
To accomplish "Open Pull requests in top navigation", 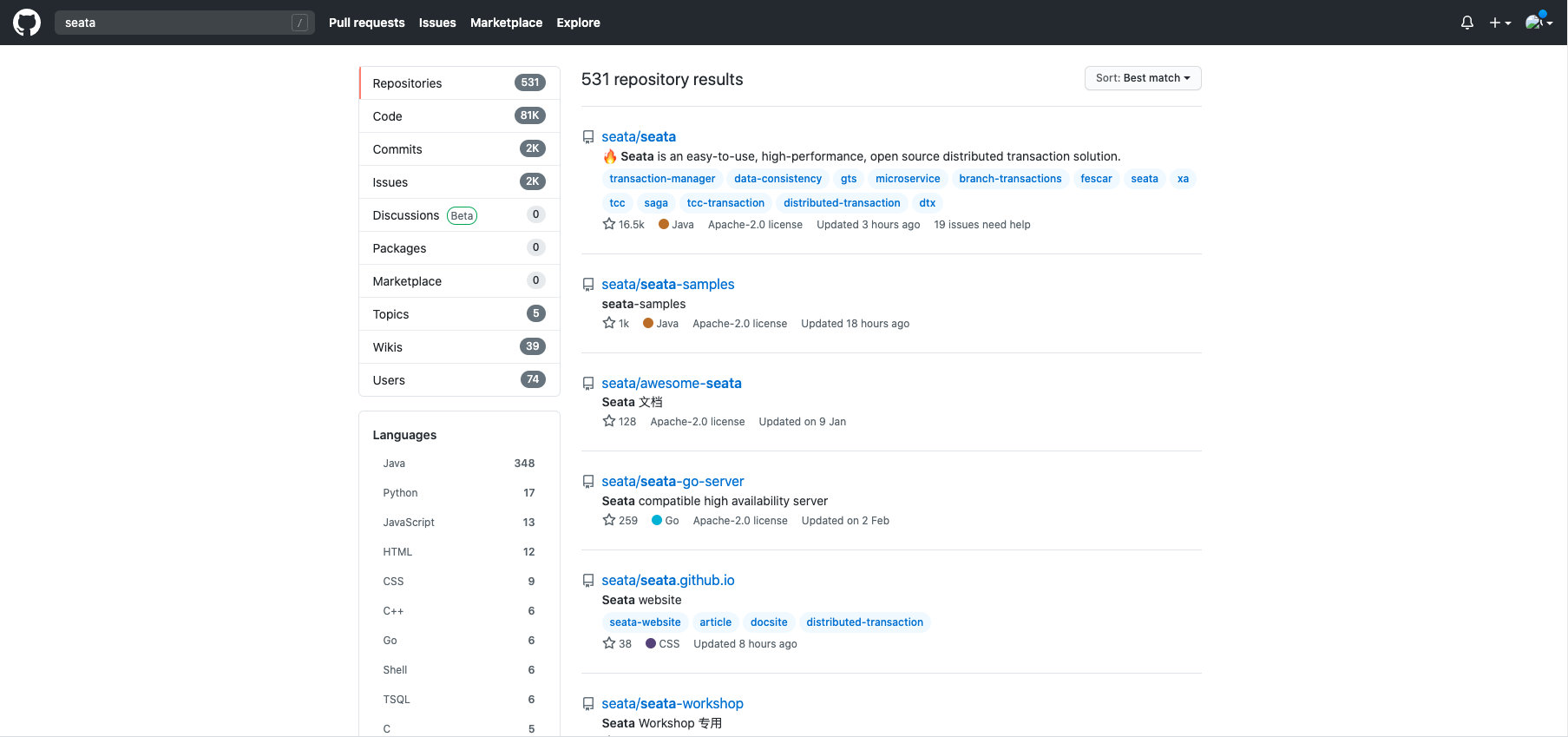I will pos(367,23).
